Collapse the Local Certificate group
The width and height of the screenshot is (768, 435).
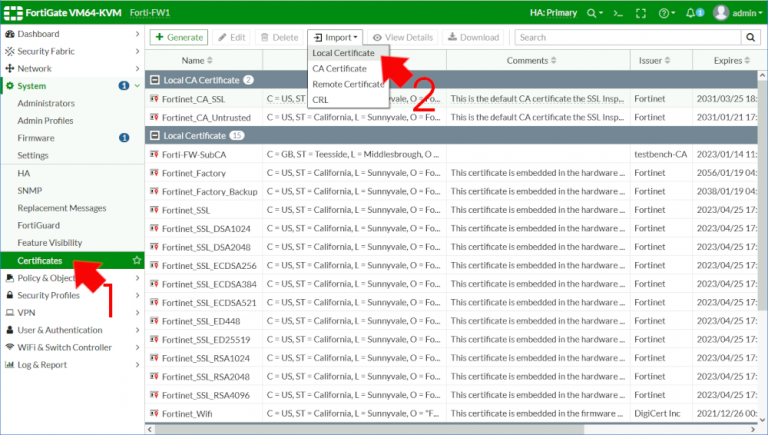155,135
